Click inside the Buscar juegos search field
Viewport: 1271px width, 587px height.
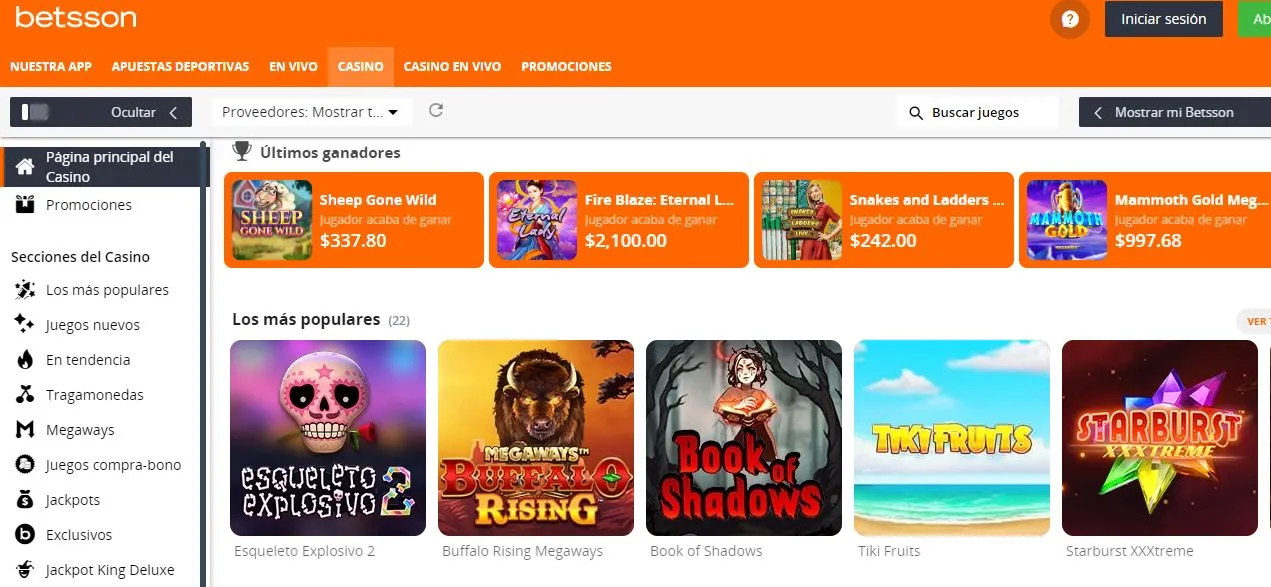975,112
